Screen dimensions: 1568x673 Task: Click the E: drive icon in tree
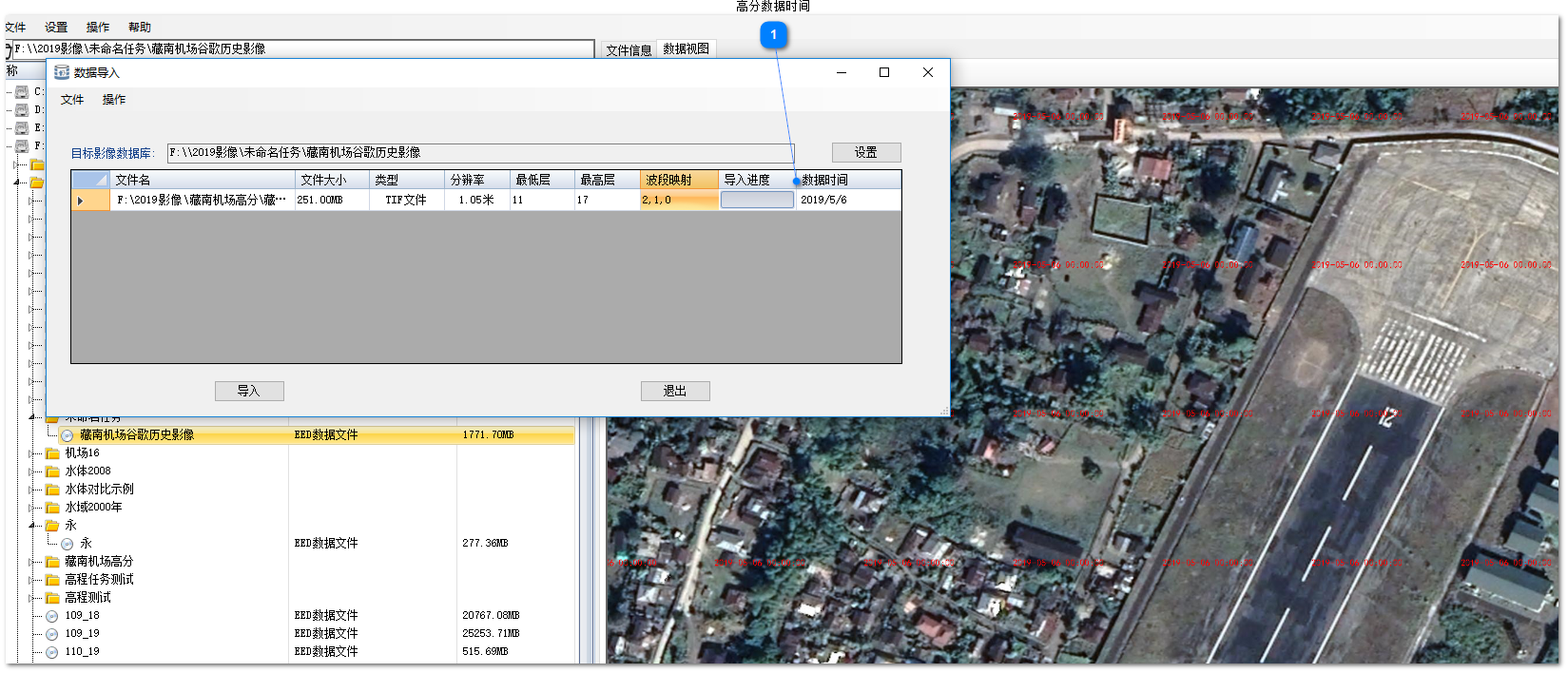tap(22, 128)
